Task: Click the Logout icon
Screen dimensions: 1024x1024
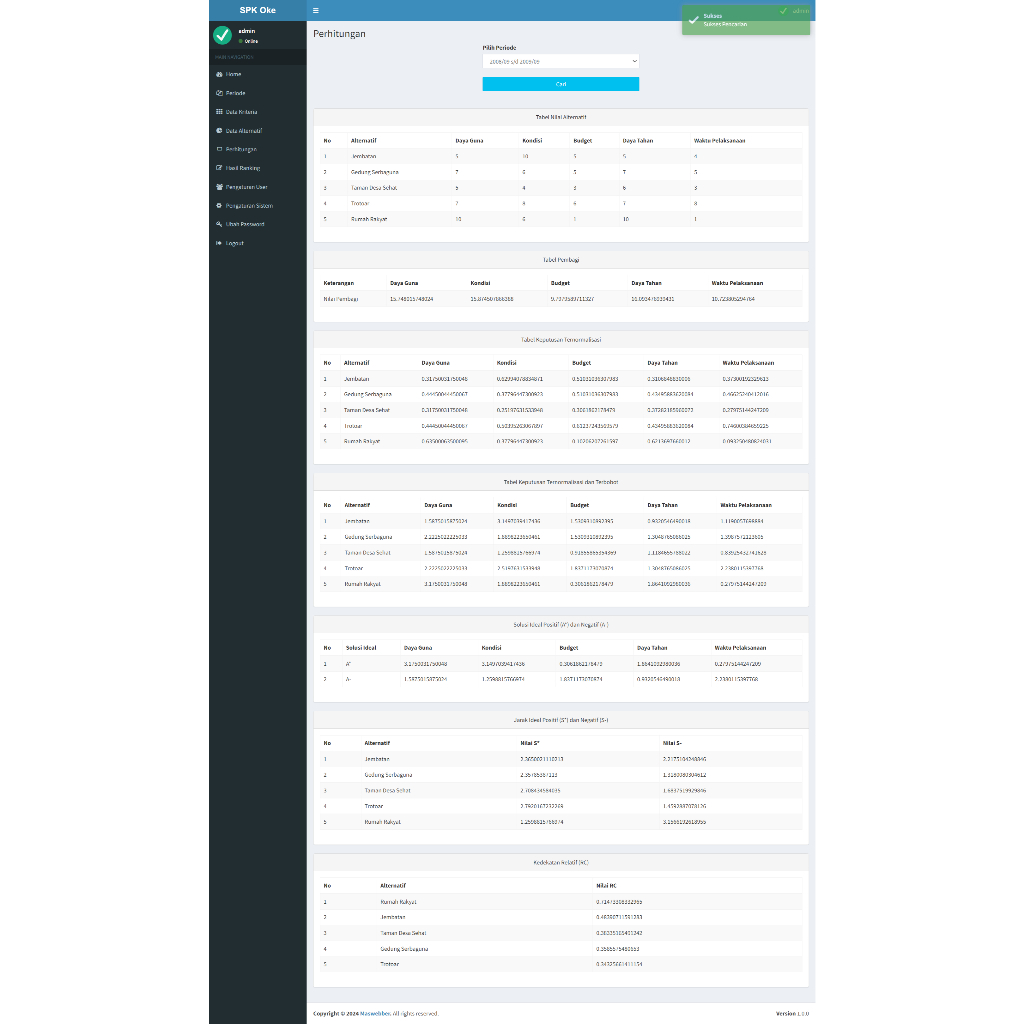Action: pos(219,242)
